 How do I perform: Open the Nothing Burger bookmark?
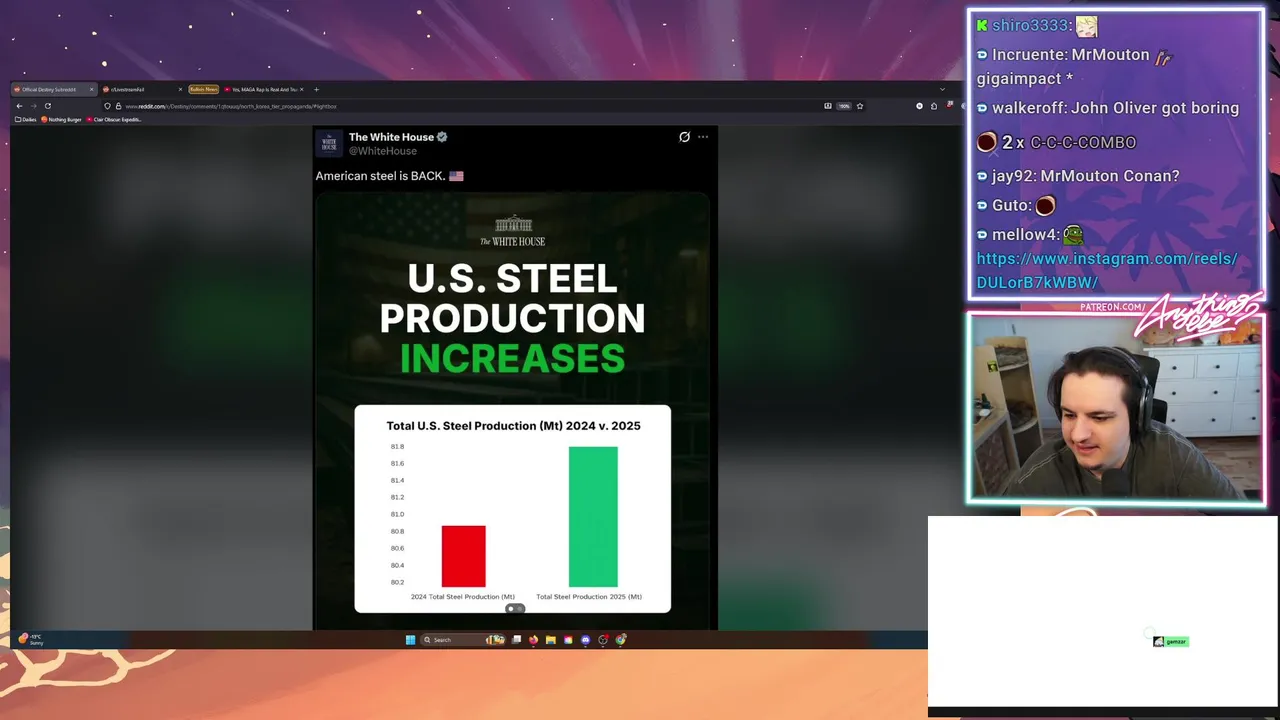coord(61,119)
